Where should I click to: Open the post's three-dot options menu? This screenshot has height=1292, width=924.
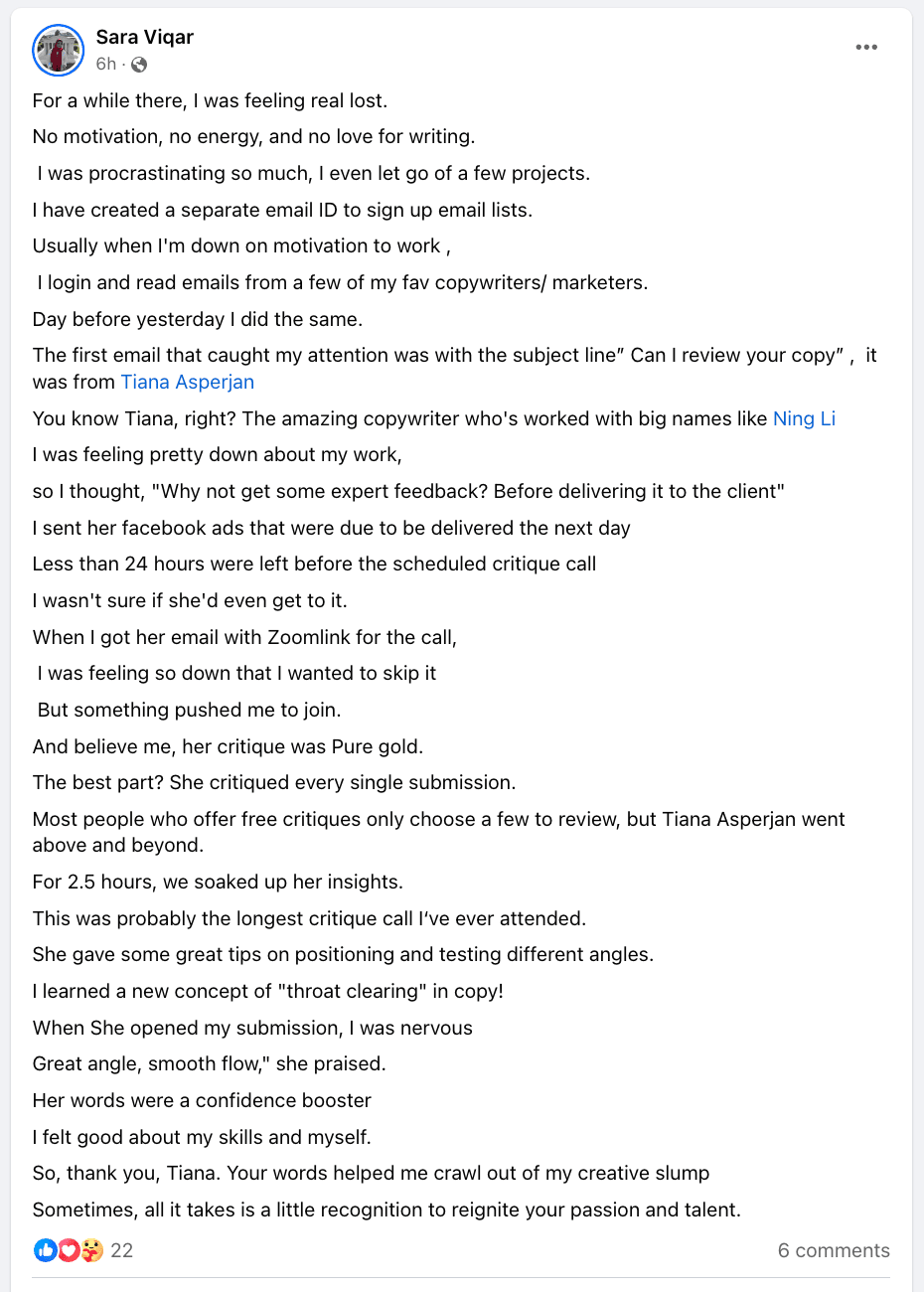pyautogui.click(x=866, y=48)
